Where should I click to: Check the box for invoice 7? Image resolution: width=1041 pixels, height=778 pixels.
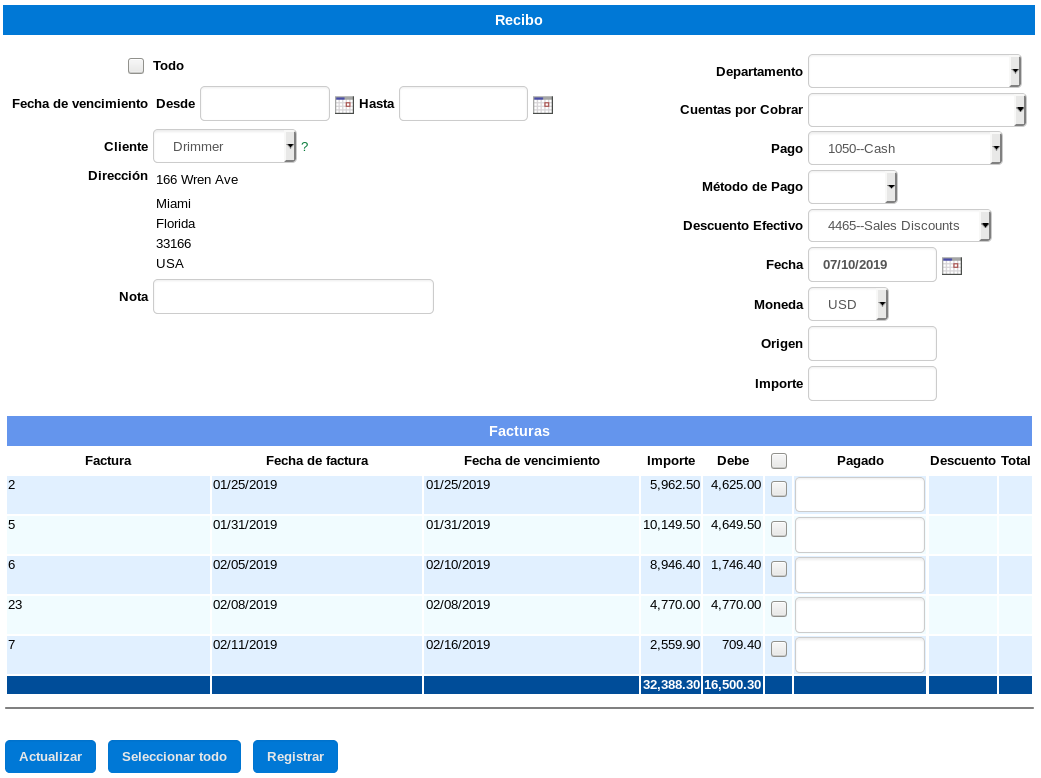pyautogui.click(x=779, y=649)
